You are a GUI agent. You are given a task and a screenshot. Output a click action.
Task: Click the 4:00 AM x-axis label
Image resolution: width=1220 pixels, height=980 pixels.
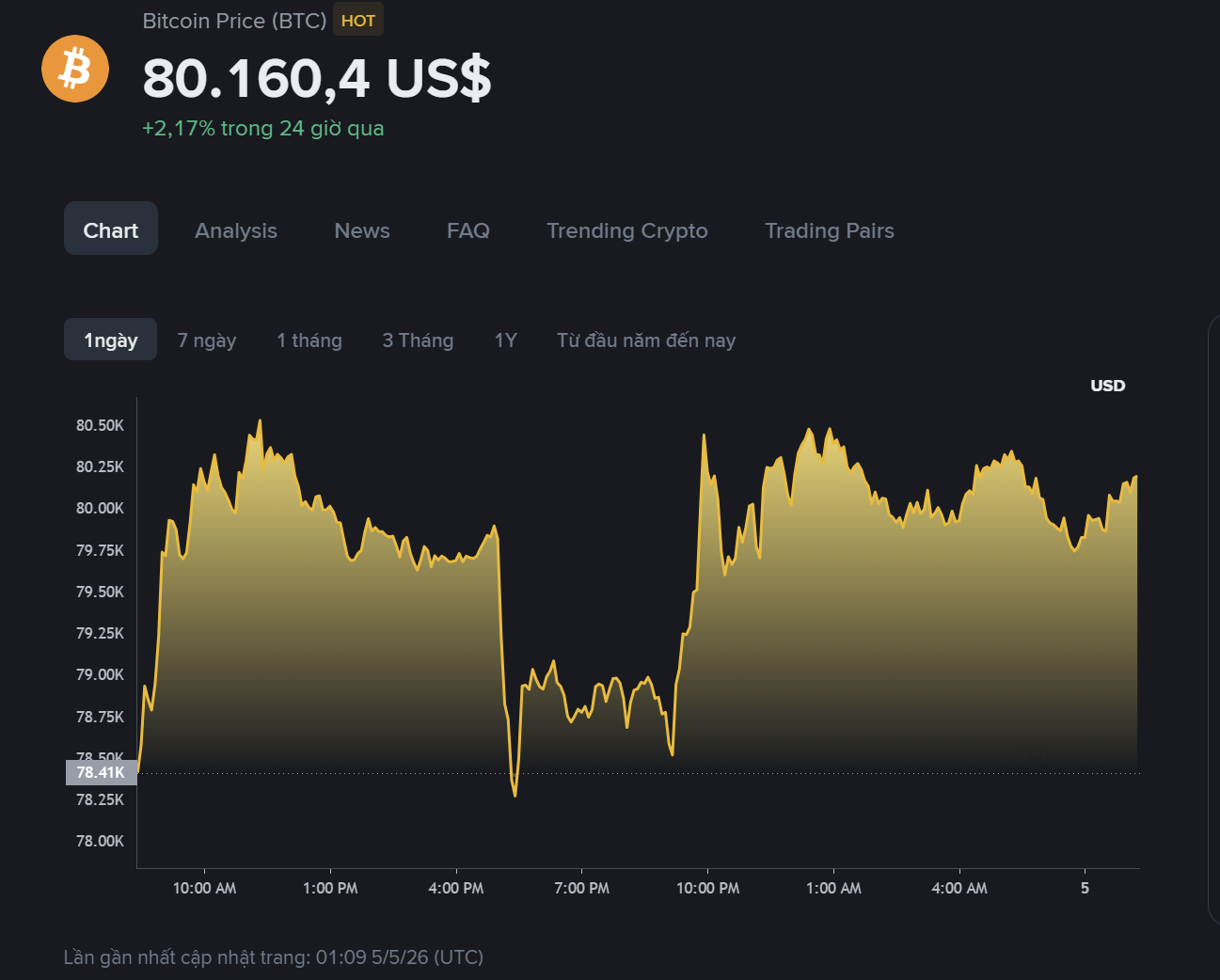pyautogui.click(x=959, y=888)
